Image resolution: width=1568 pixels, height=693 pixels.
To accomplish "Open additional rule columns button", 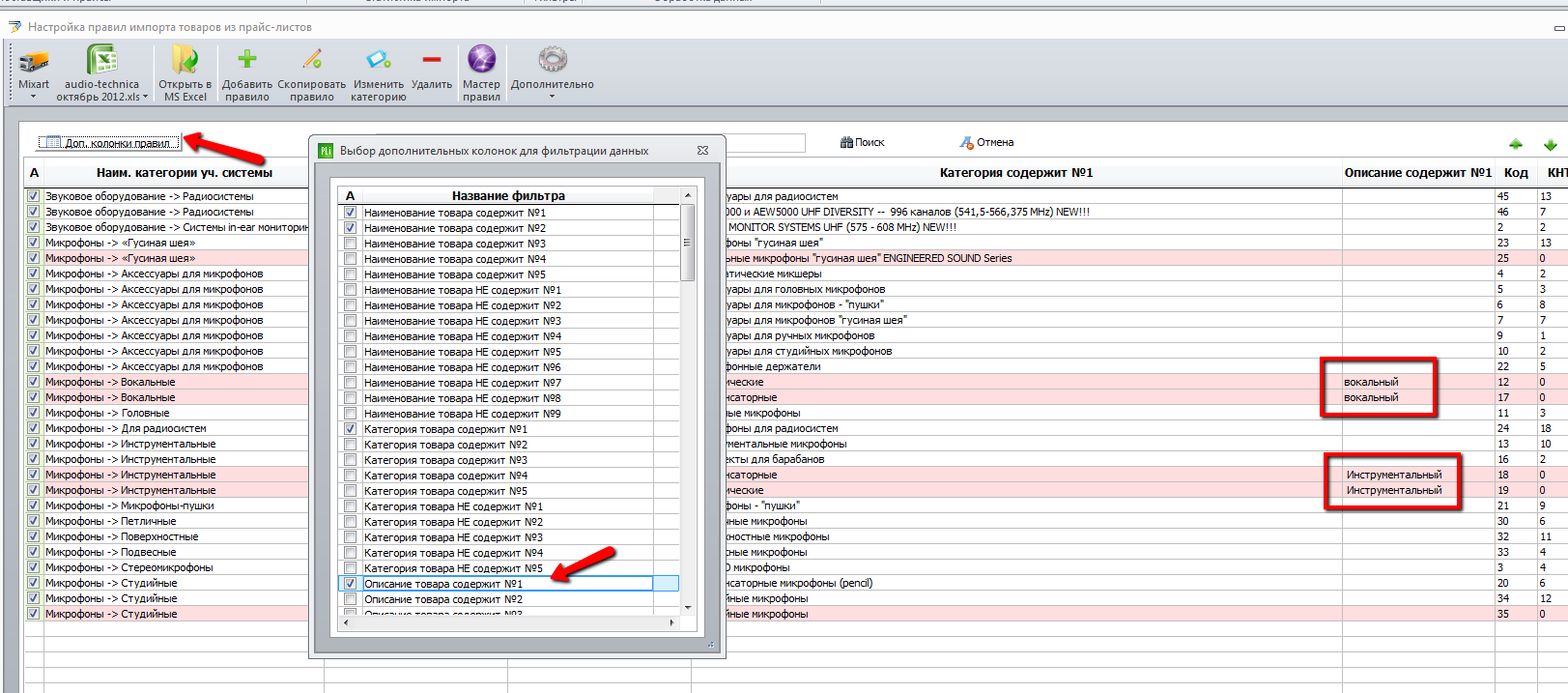I will tap(108, 143).
